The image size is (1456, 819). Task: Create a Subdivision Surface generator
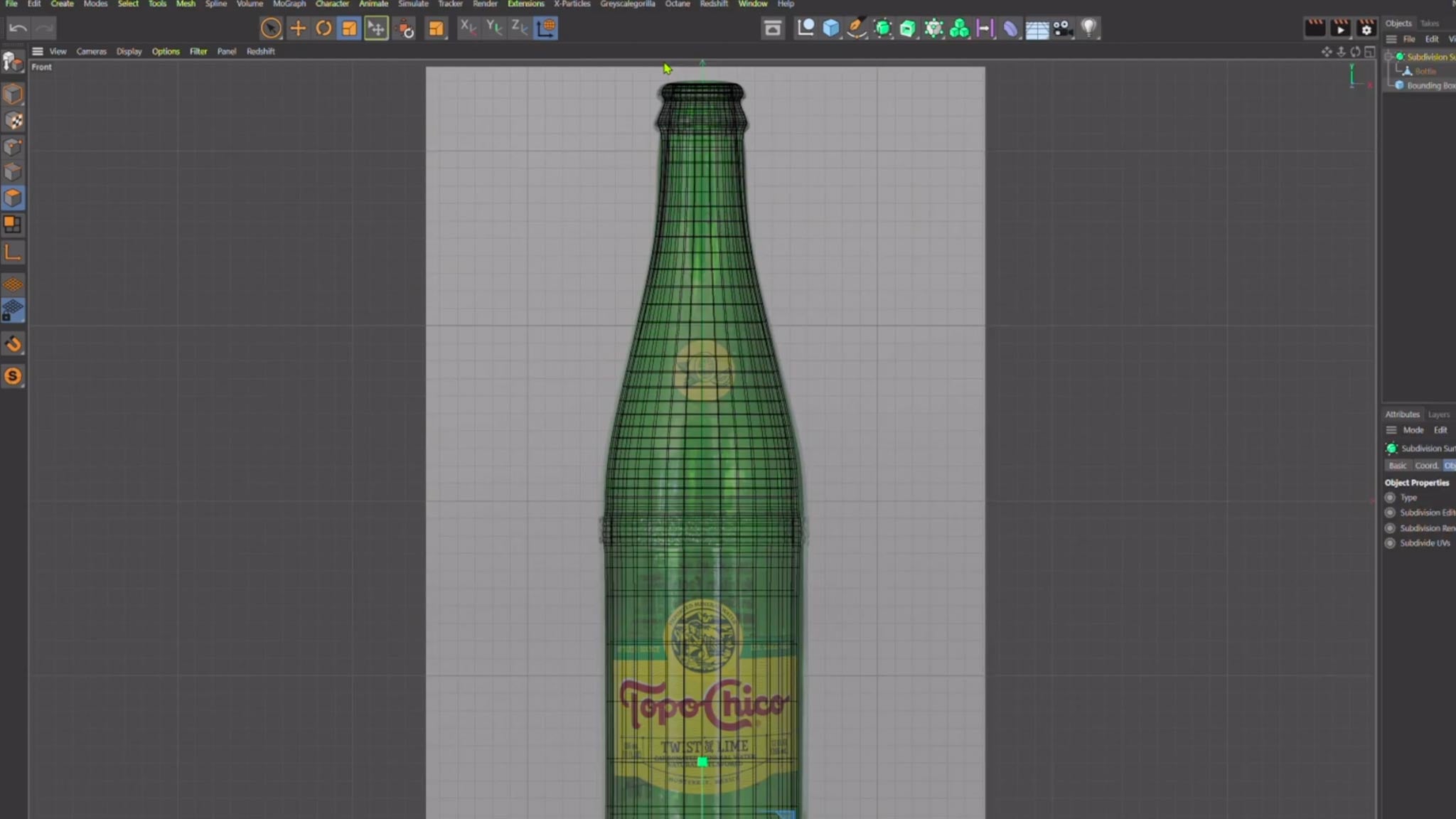[x=884, y=28]
